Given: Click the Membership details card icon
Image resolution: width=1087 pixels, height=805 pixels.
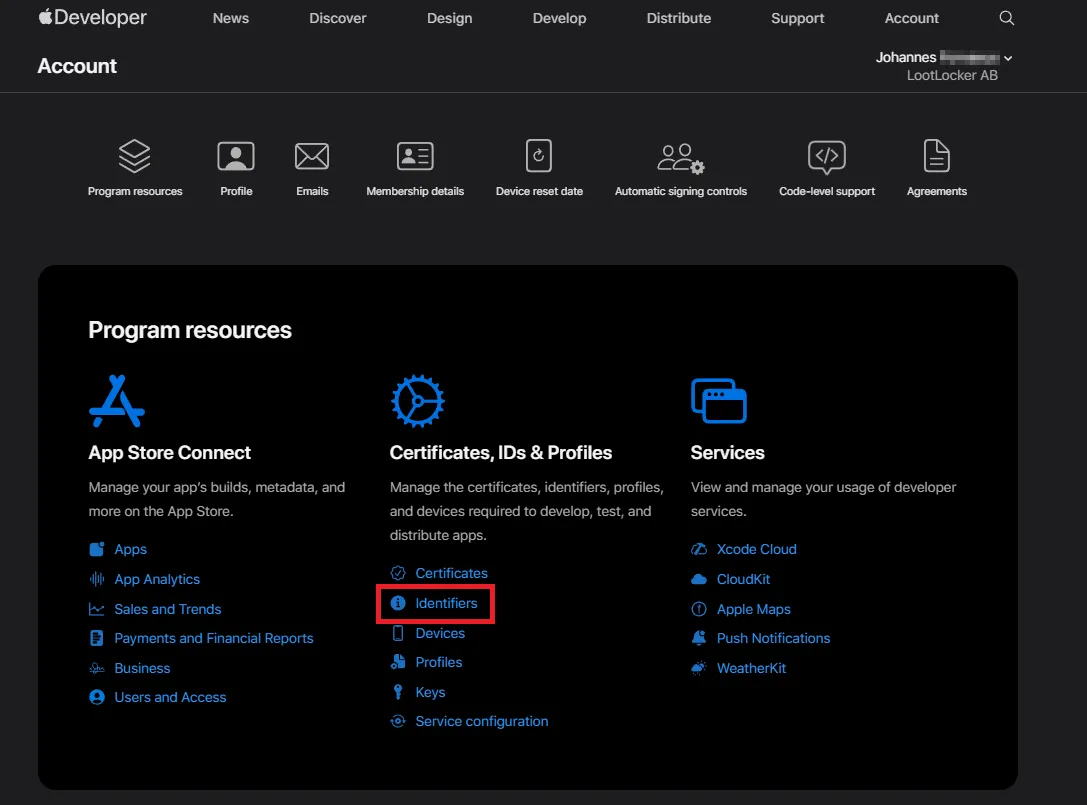Looking at the screenshot, I should (x=415, y=156).
